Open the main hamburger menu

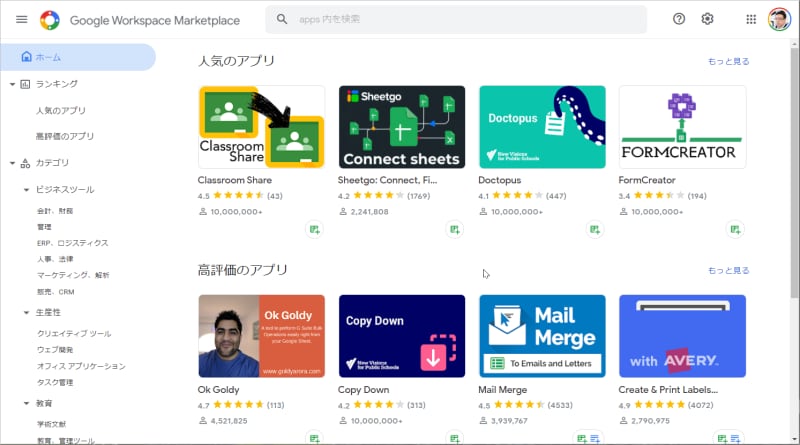pyautogui.click(x=21, y=19)
